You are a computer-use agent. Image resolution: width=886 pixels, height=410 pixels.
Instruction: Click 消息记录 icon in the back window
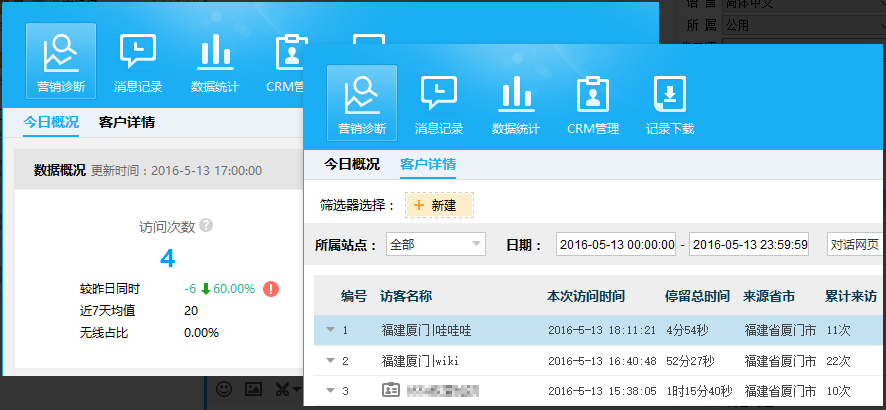coord(137,60)
